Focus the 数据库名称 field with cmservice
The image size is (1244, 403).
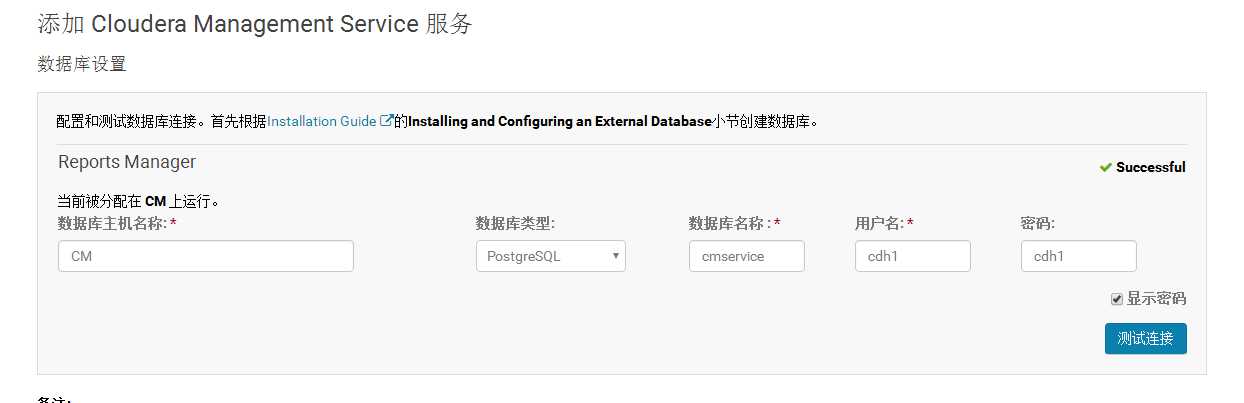pos(747,256)
